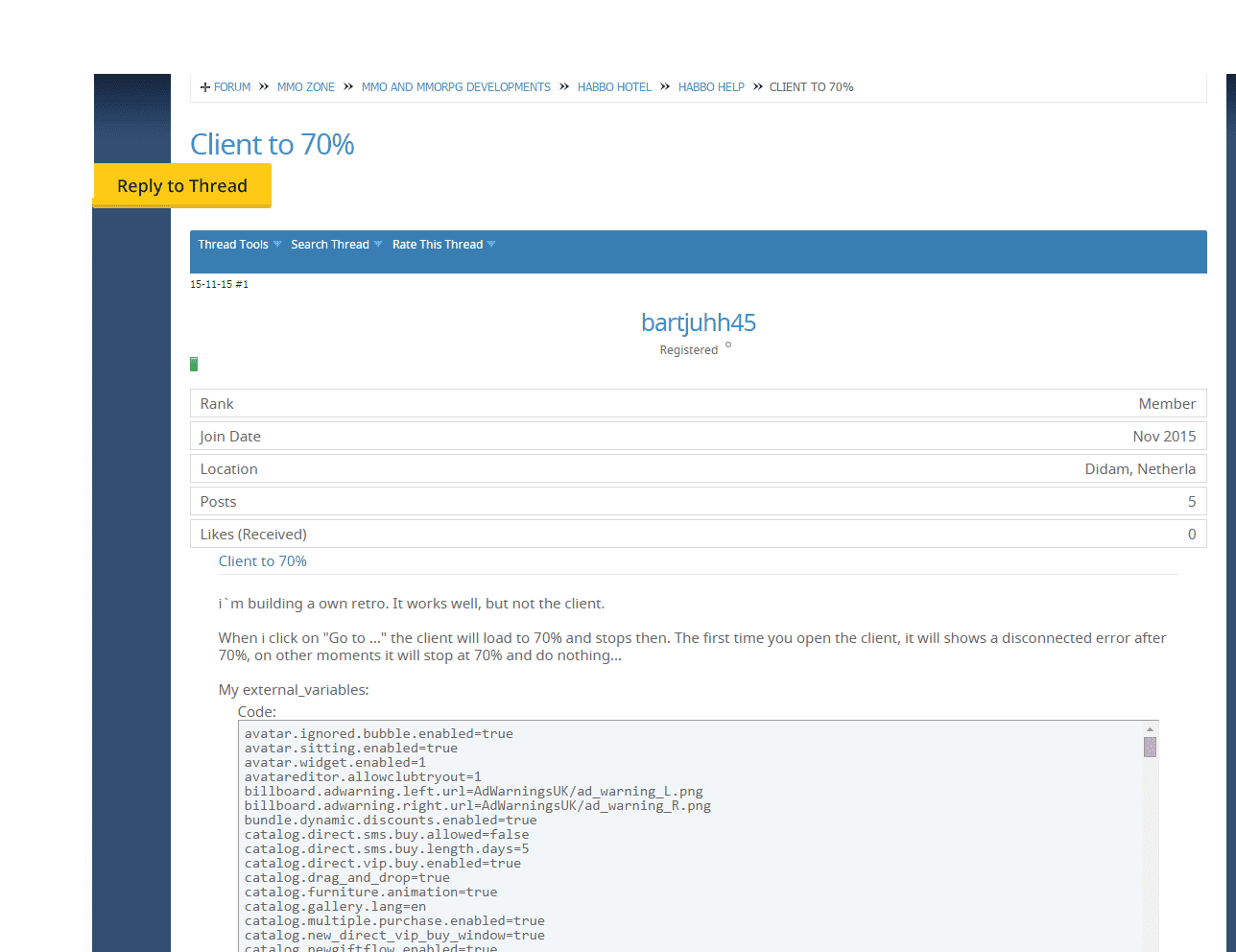Click the post heading Client to 70%
Screen dimensions: 1236x952
coord(263,561)
